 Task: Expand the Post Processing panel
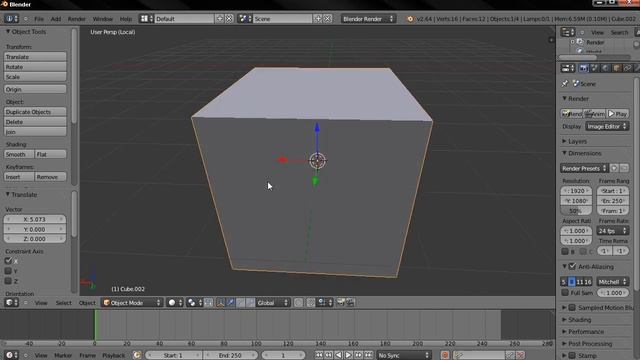587,344
